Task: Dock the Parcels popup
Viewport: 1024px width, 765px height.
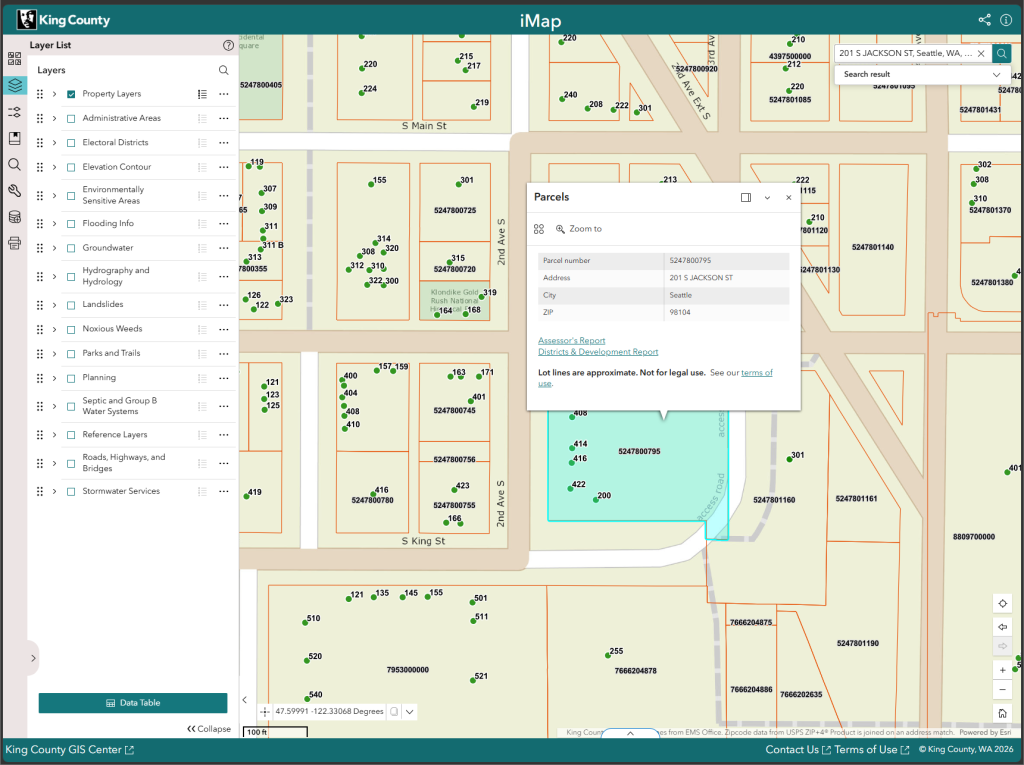Action: click(x=746, y=197)
